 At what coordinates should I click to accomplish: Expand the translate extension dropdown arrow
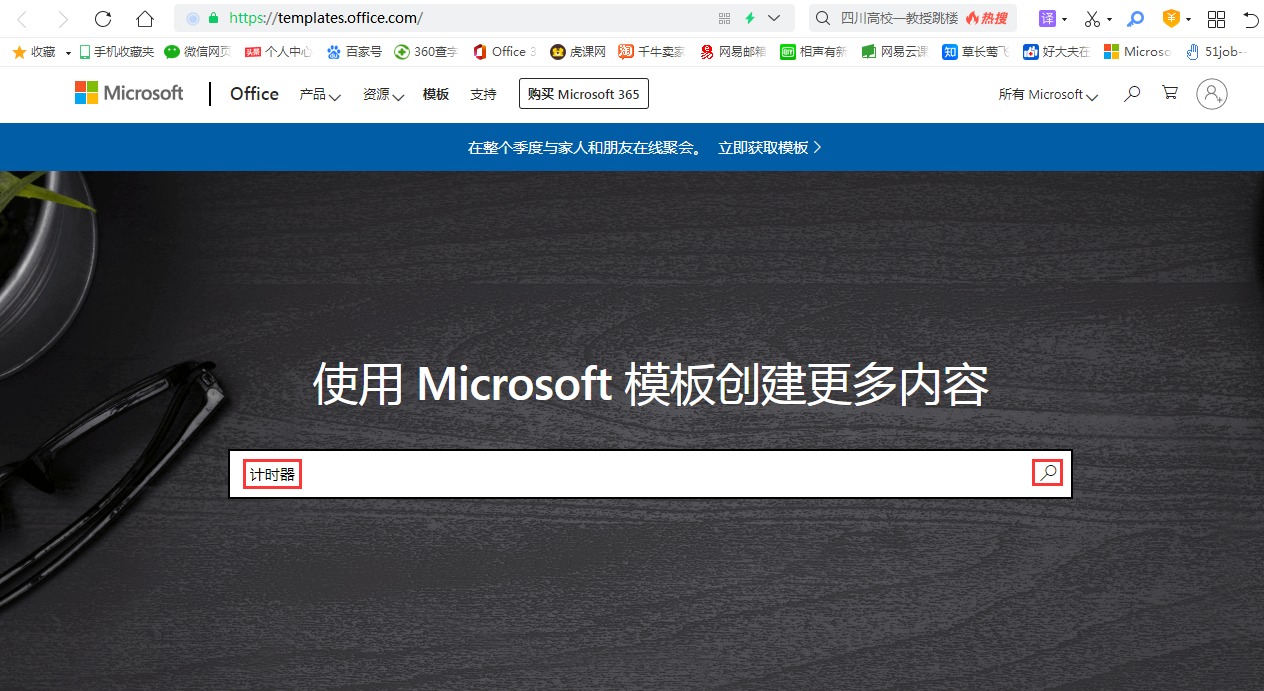coord(1065,19)
